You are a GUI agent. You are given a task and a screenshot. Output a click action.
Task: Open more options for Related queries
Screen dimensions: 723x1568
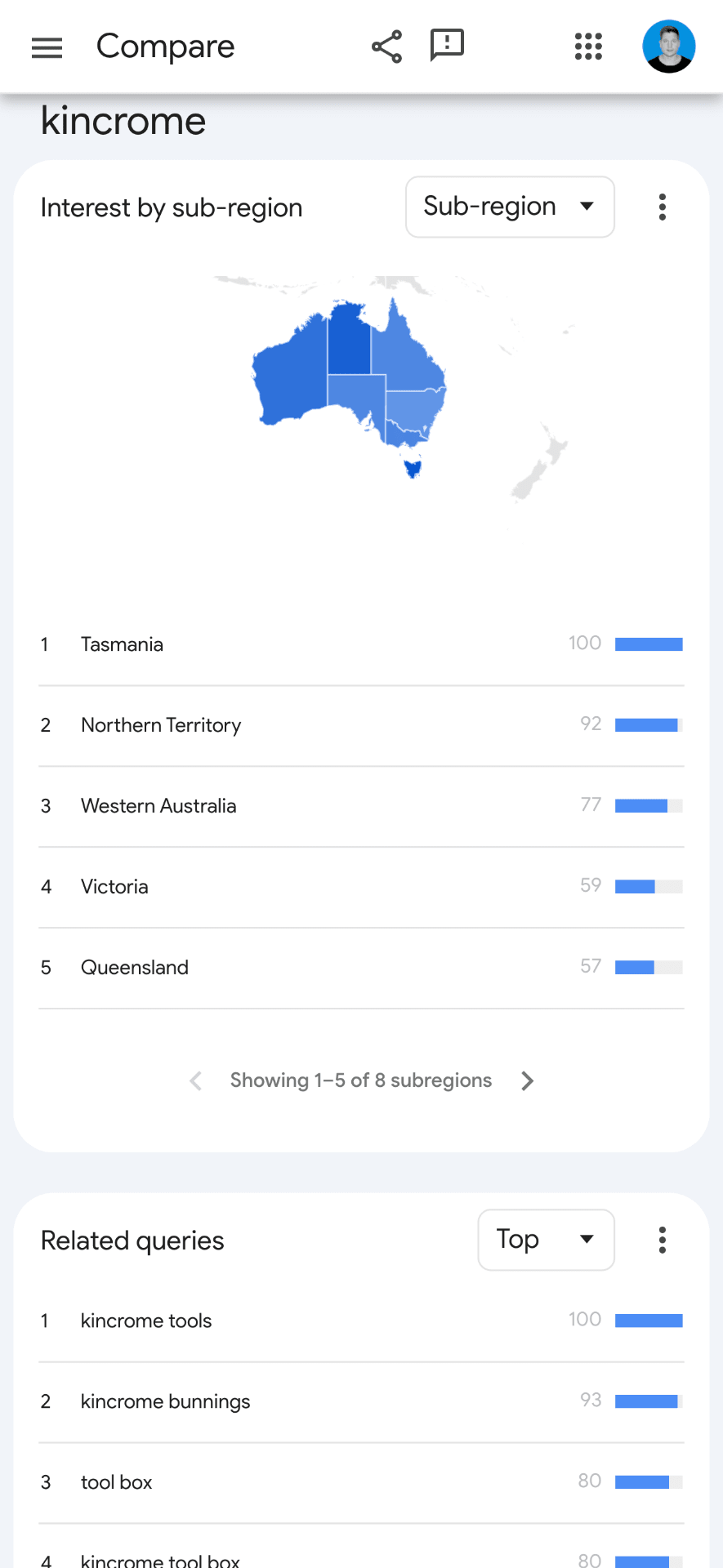point(663,1240)
